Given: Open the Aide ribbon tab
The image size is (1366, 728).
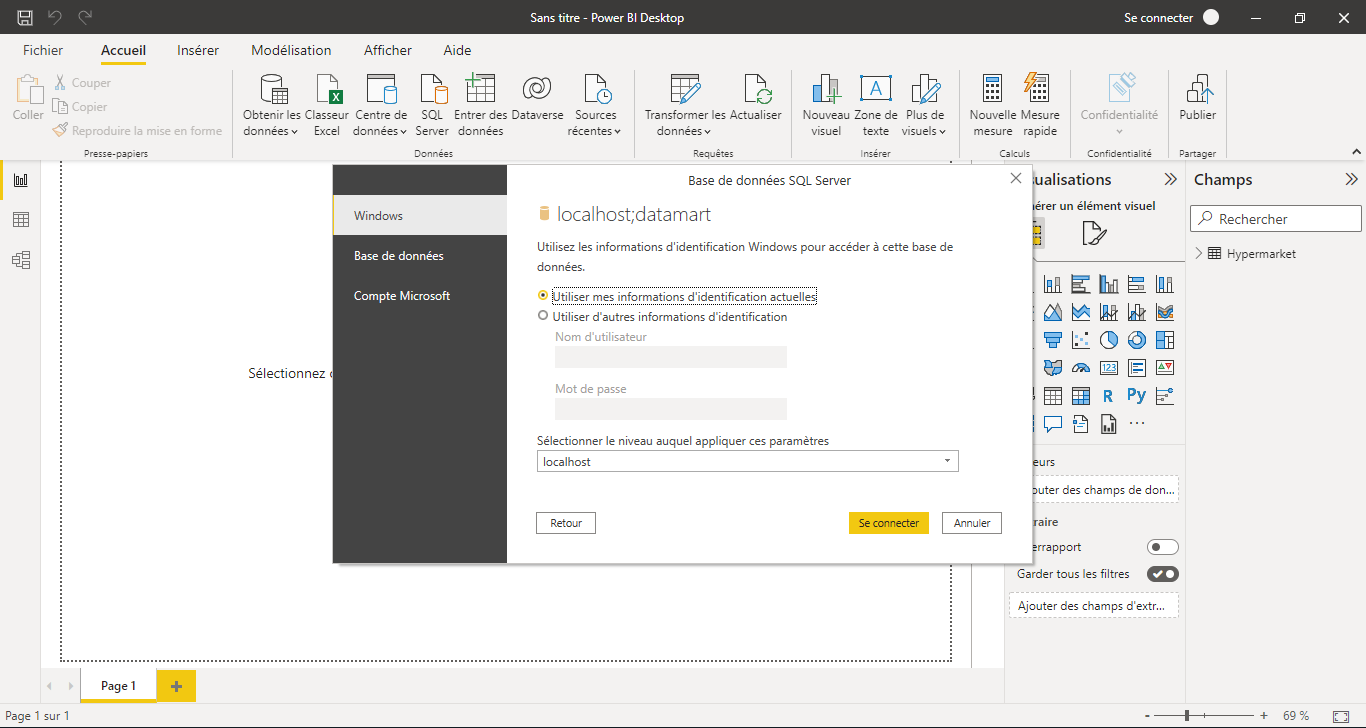Looking at the screenshot, I should 457,50.
